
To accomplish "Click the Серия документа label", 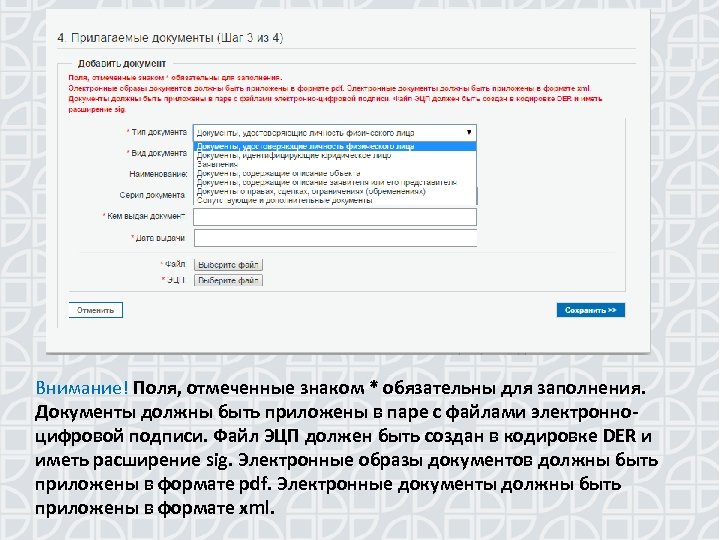I will pos(152,195).
